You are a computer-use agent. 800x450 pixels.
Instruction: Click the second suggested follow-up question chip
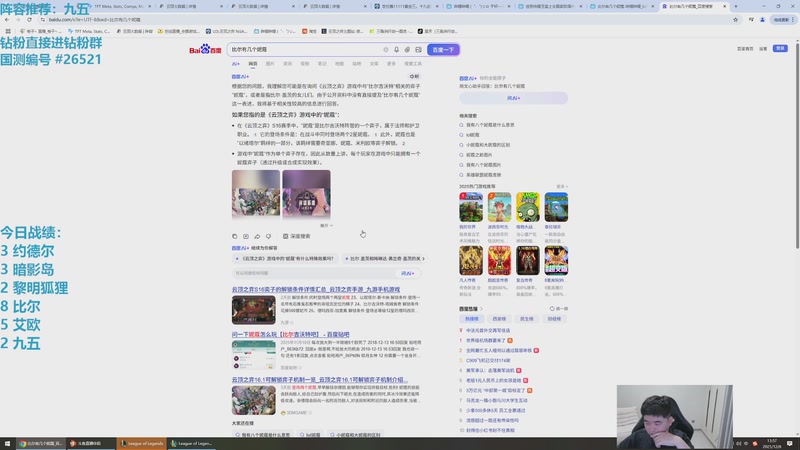383,259
